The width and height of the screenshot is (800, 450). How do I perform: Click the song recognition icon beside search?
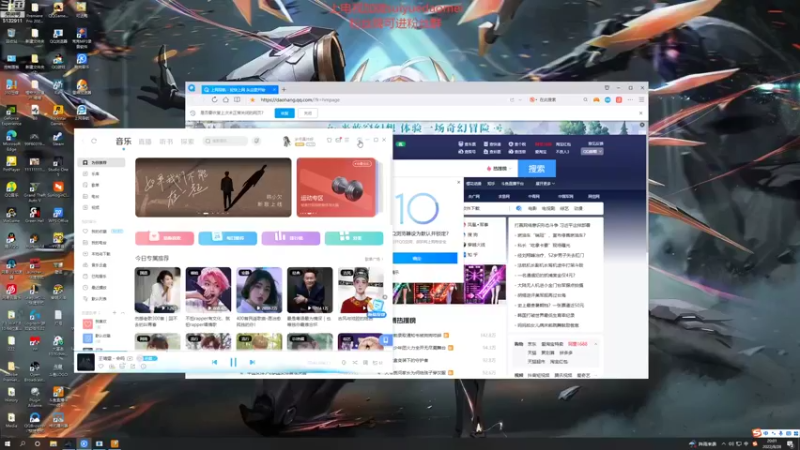[257, 141]
